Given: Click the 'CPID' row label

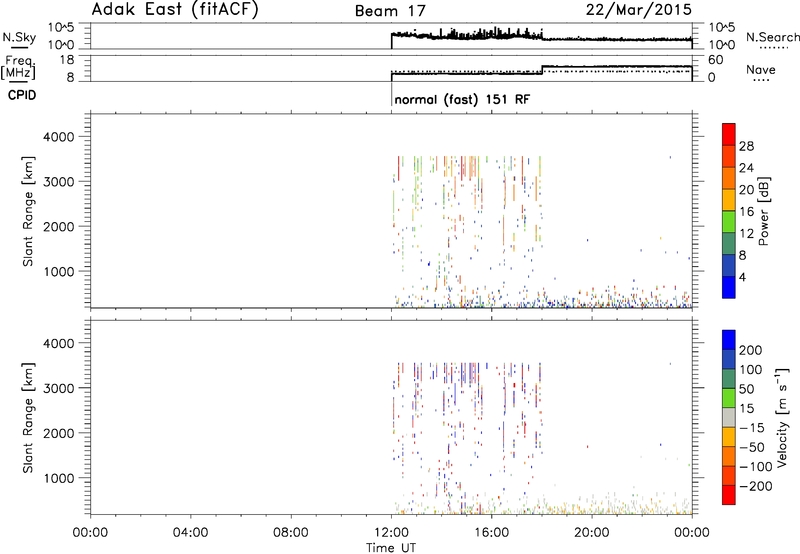Looking at the screenshot, I should click(22, 95).
